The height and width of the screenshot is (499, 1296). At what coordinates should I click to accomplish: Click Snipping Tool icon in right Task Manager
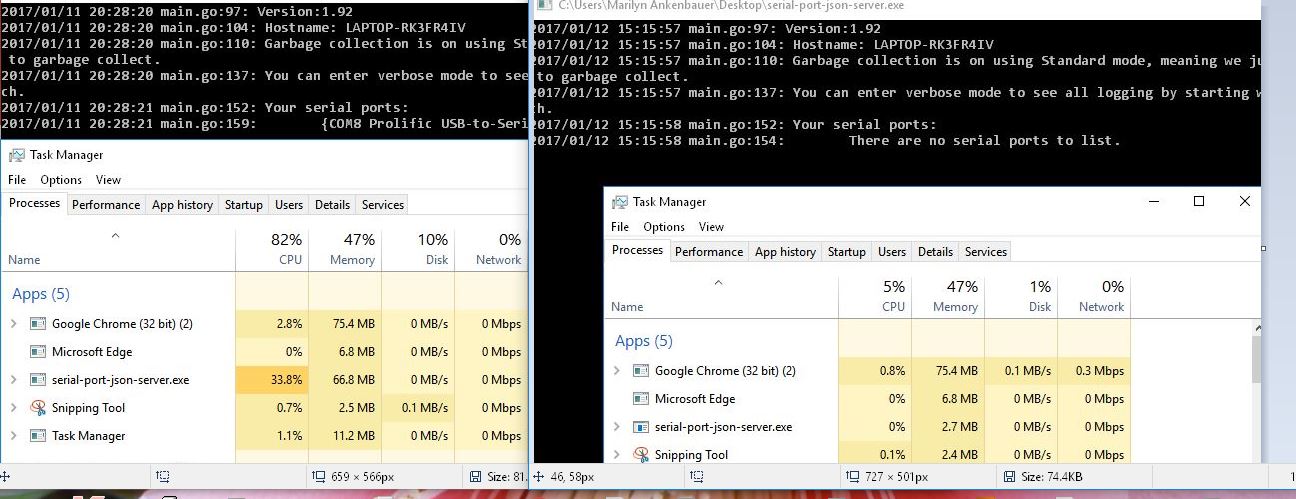tap(641, 455)
